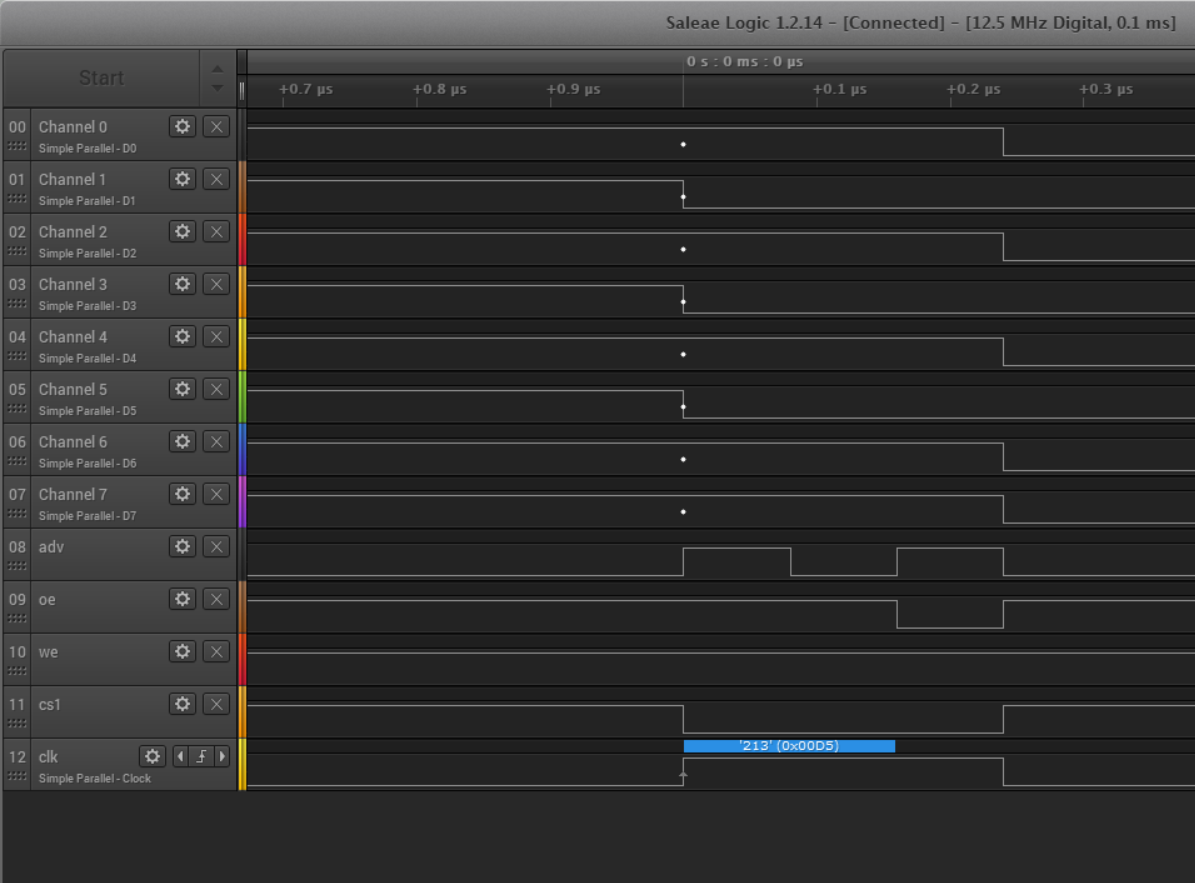Remove the we channel with X button
Viewport: 1195px width, 883px height.
pyautogui.click(x=216, y=652)
